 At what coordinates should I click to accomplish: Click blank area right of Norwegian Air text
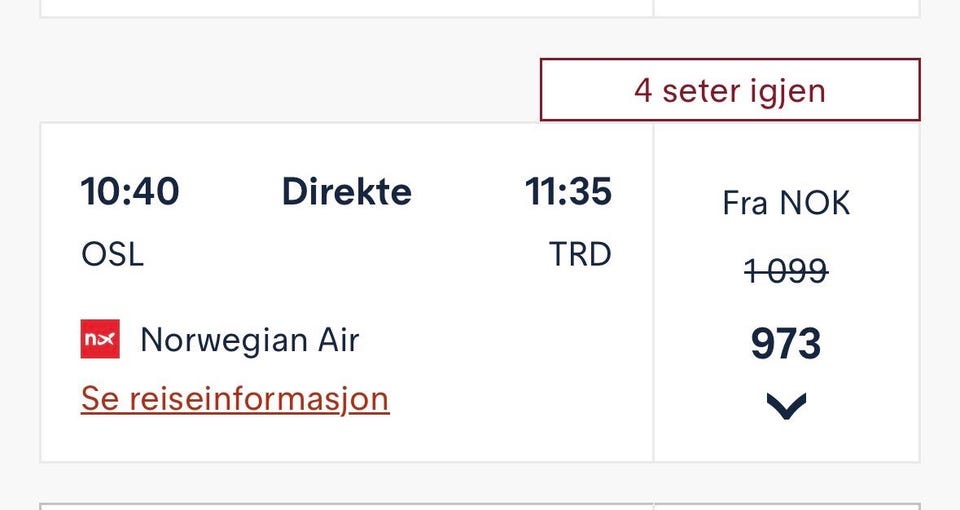point(502,339)
